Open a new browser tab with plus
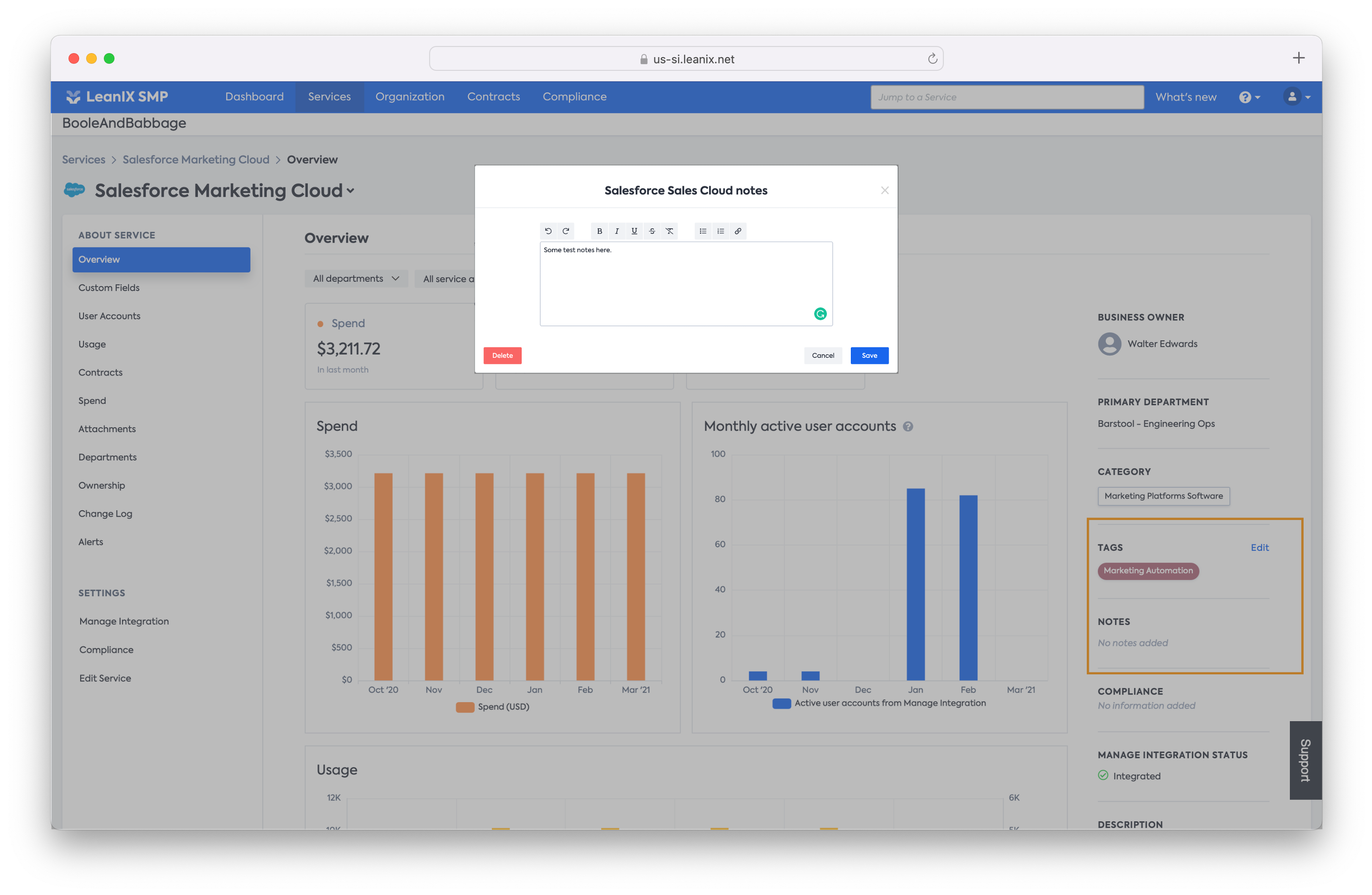Screen dimensions: 1372x895 (1298, 58)
